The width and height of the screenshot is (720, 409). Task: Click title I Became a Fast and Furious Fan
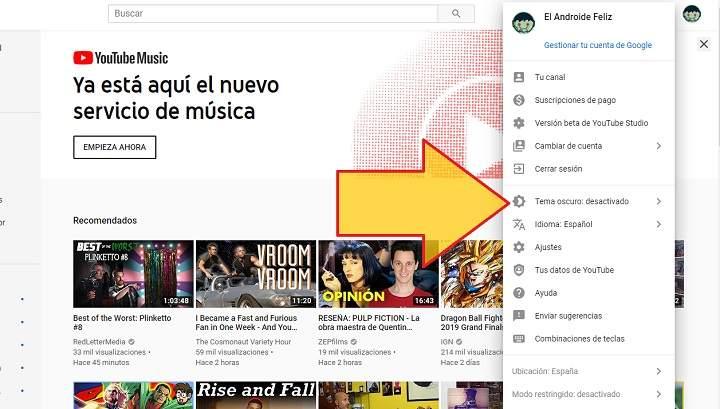[247, 323]
